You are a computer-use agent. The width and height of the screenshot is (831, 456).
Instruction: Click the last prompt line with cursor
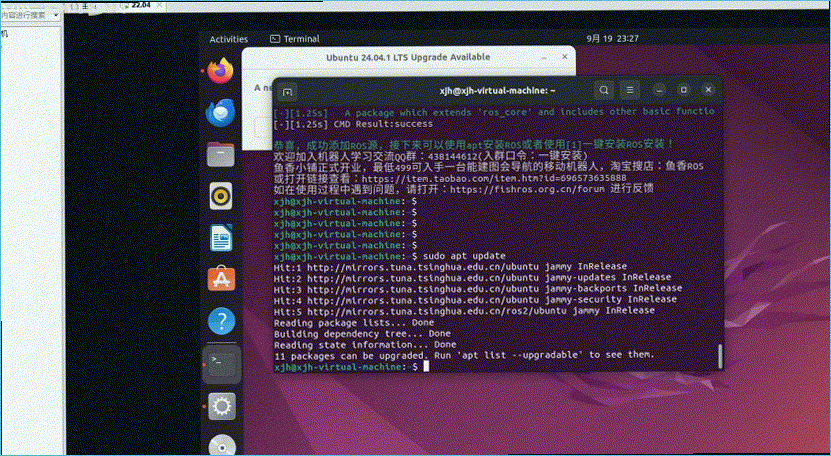pyautogui.click(x=352, y=366)
